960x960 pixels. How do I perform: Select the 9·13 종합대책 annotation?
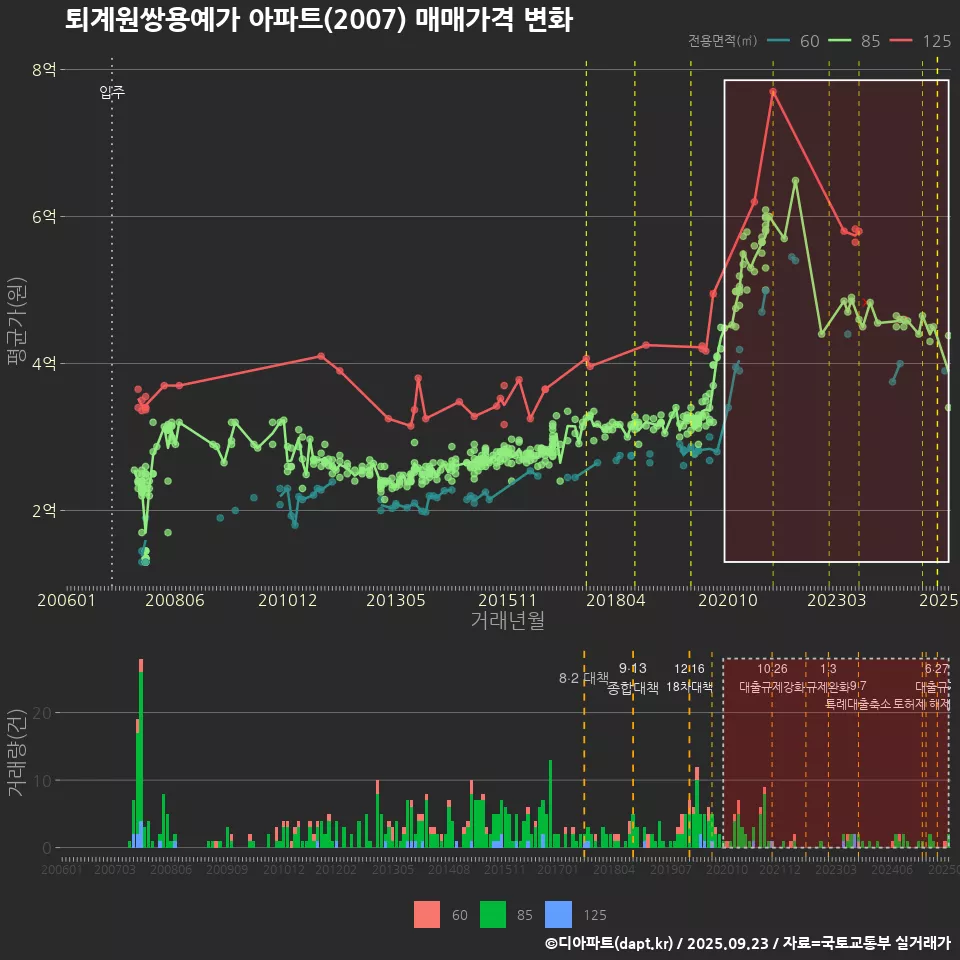click(x=633, y=678)
